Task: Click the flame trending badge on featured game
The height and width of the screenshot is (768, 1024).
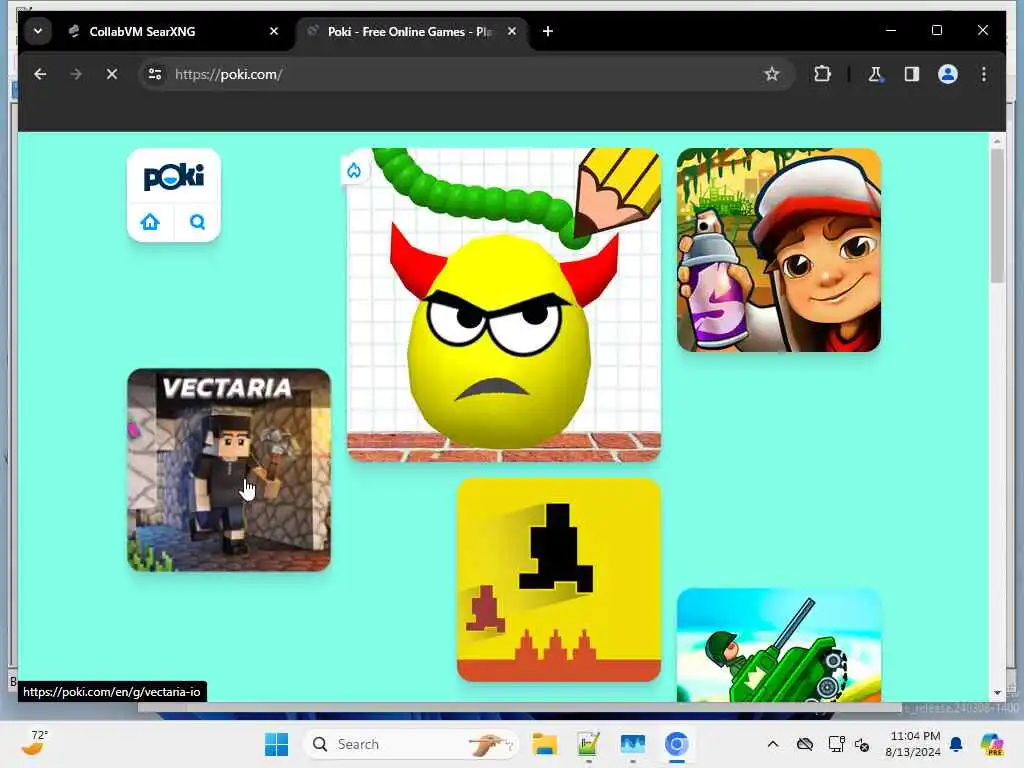Action: 354,170
